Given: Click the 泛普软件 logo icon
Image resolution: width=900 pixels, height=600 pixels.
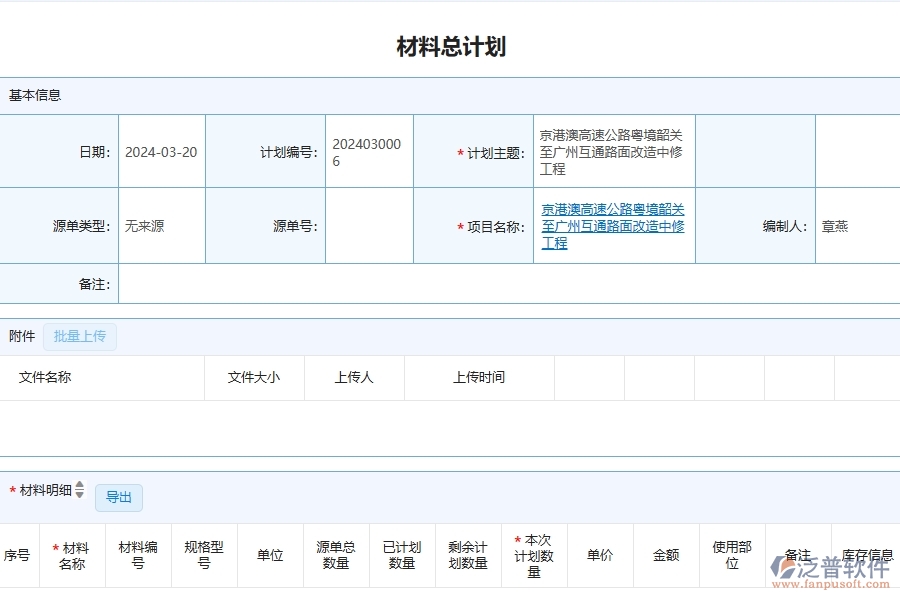Looking at the screenshot, I should (781, 566).
